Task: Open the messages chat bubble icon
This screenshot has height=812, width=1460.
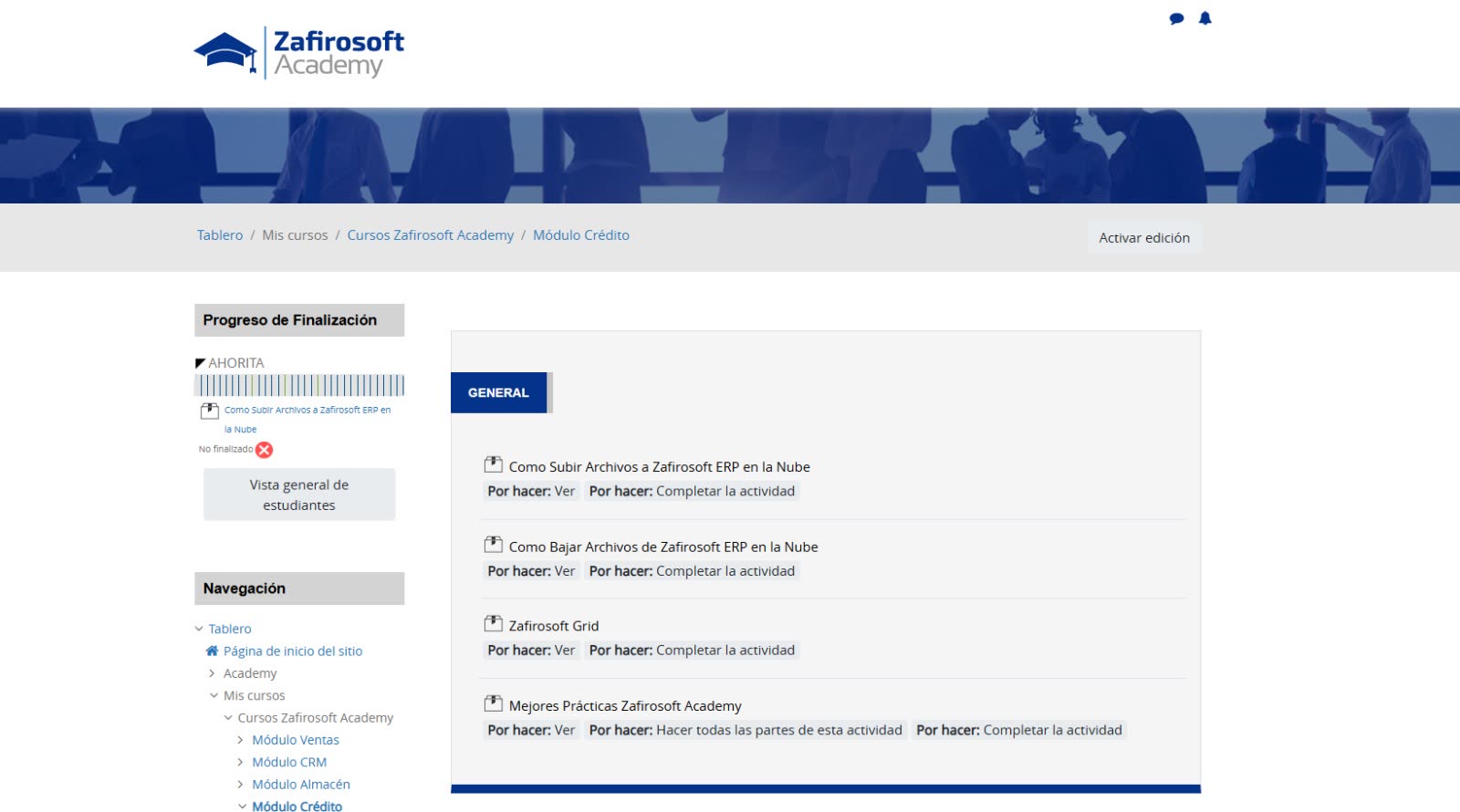Action: pos(1176,18)
